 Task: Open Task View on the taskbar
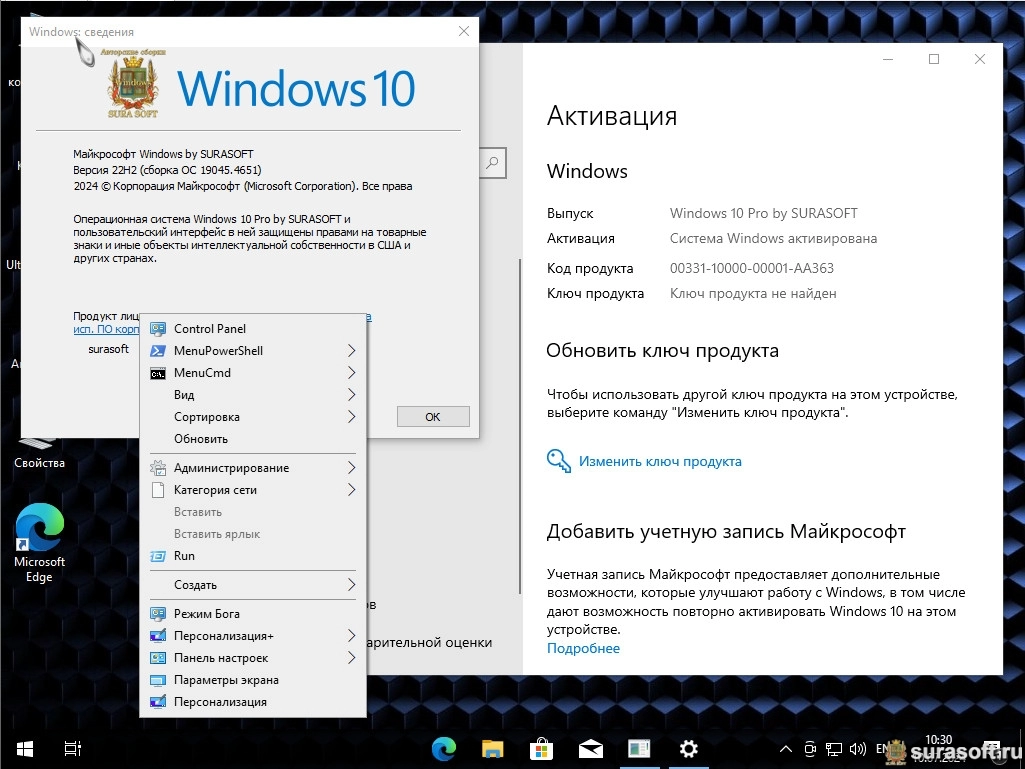point(73,749)
